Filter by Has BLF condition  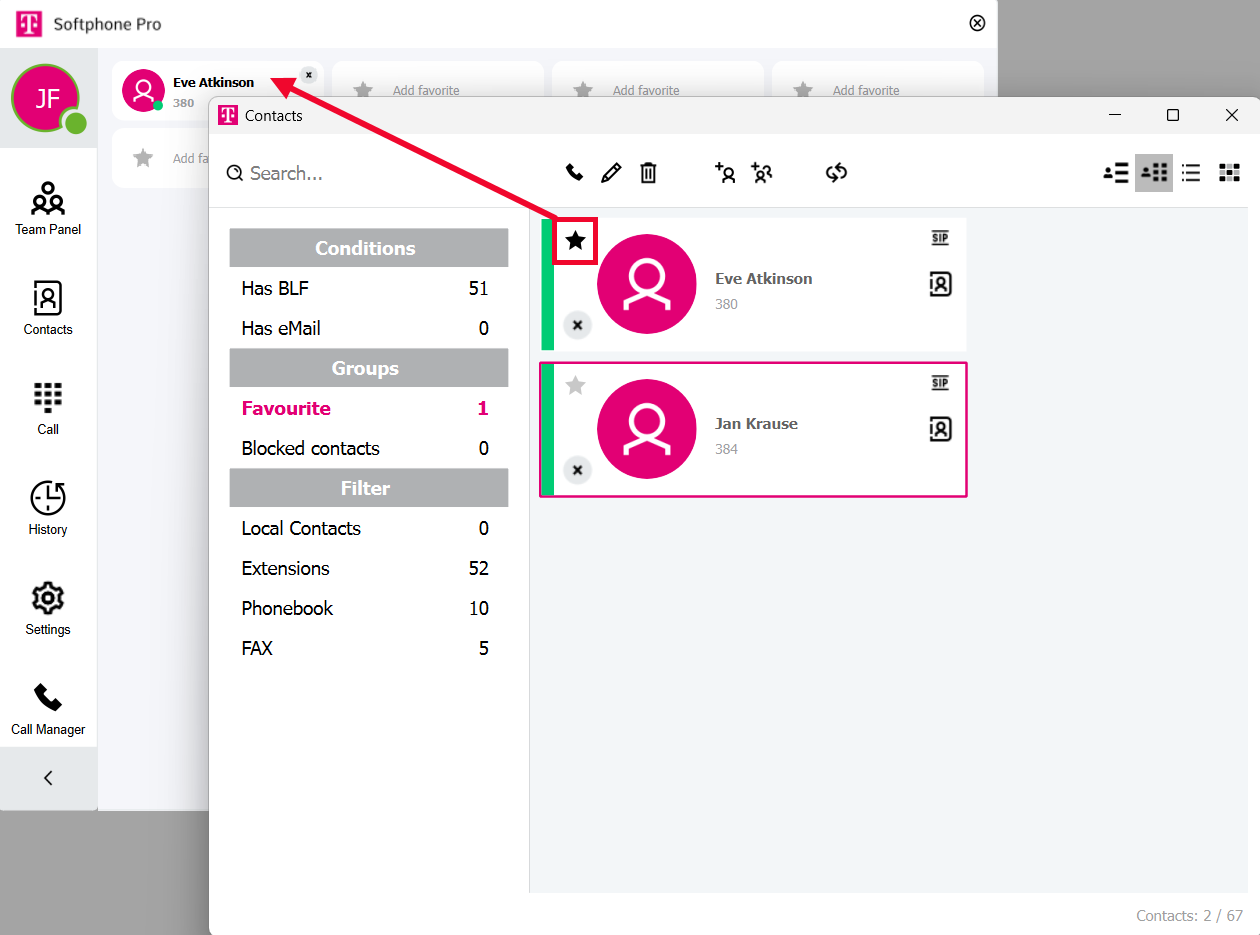coord(275,288)
